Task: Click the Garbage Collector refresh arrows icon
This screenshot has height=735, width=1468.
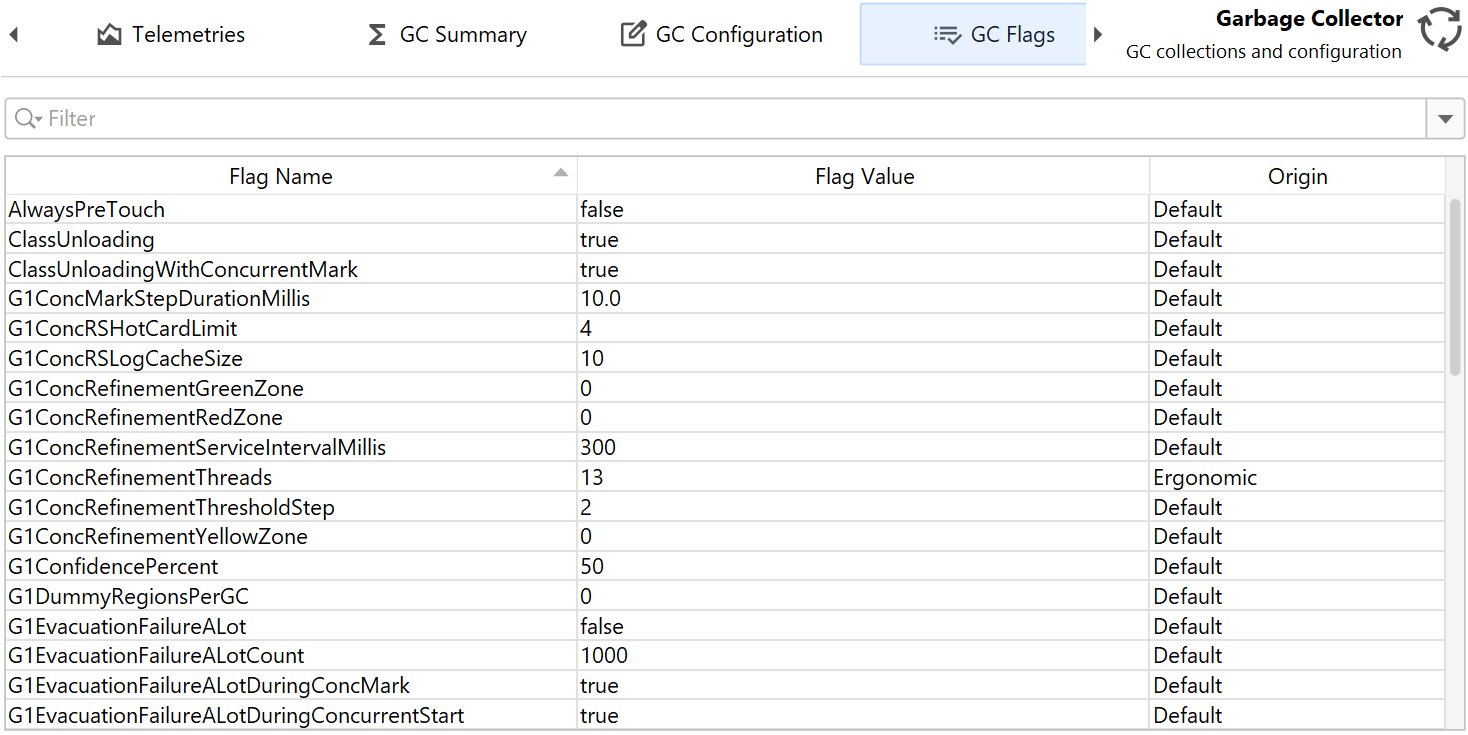Action: pos(1440,29)
